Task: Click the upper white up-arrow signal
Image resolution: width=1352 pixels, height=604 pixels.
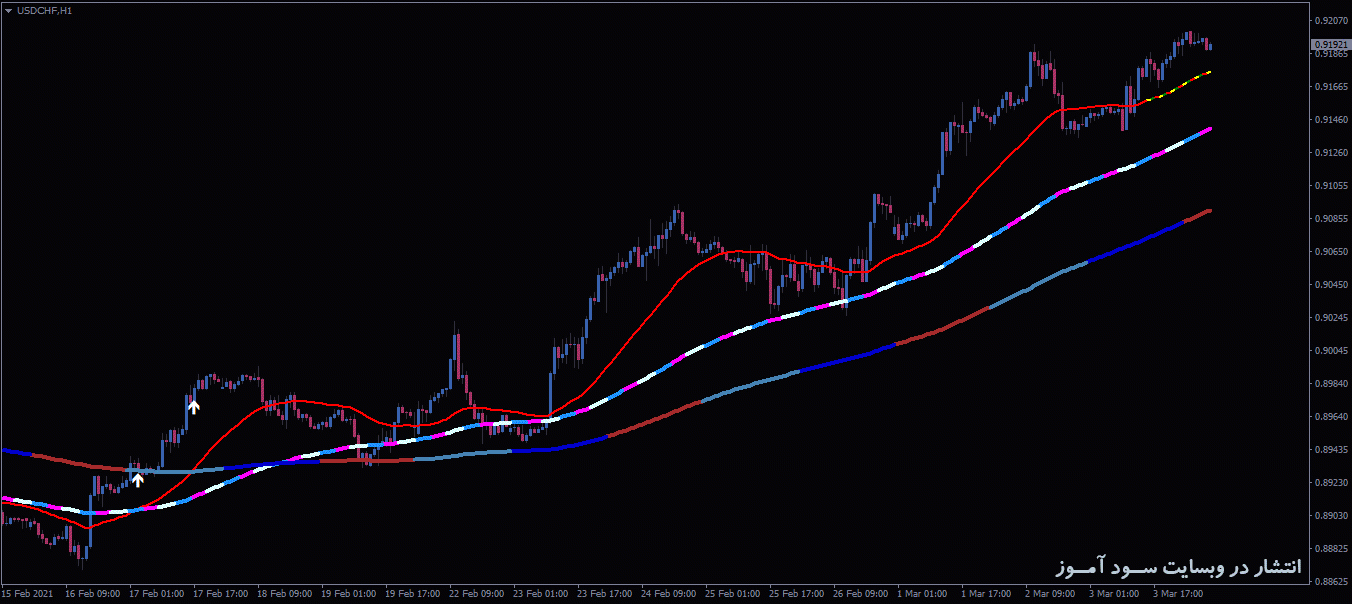Action: click(x=194, y=406)
